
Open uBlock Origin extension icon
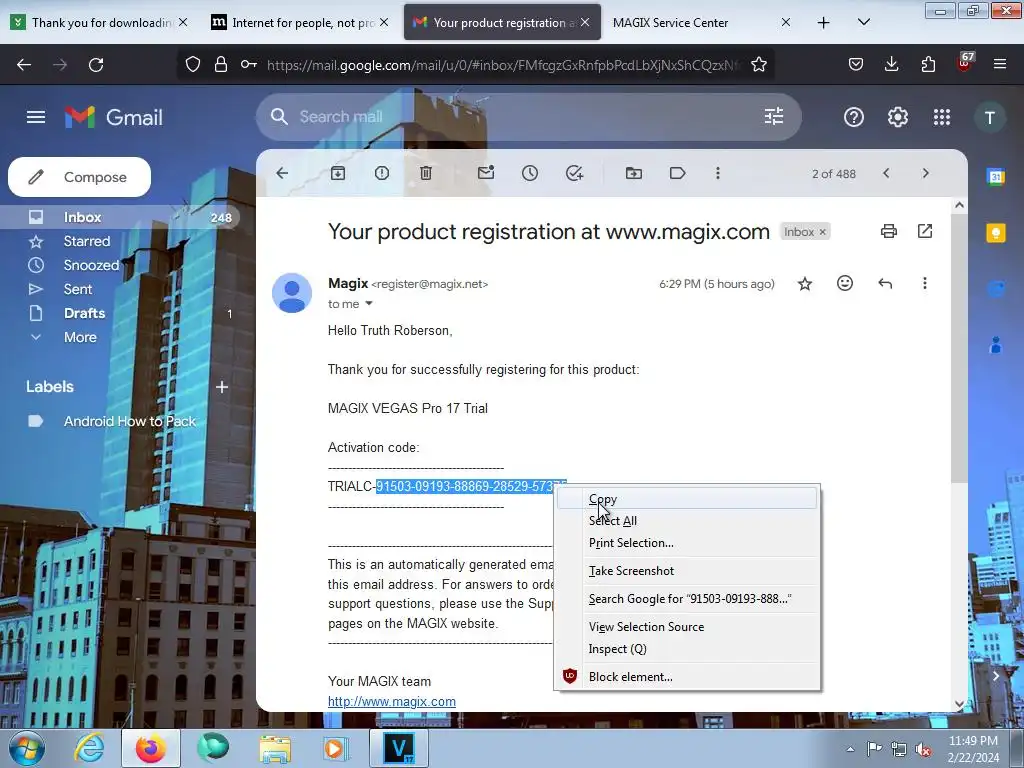[964, 63]
